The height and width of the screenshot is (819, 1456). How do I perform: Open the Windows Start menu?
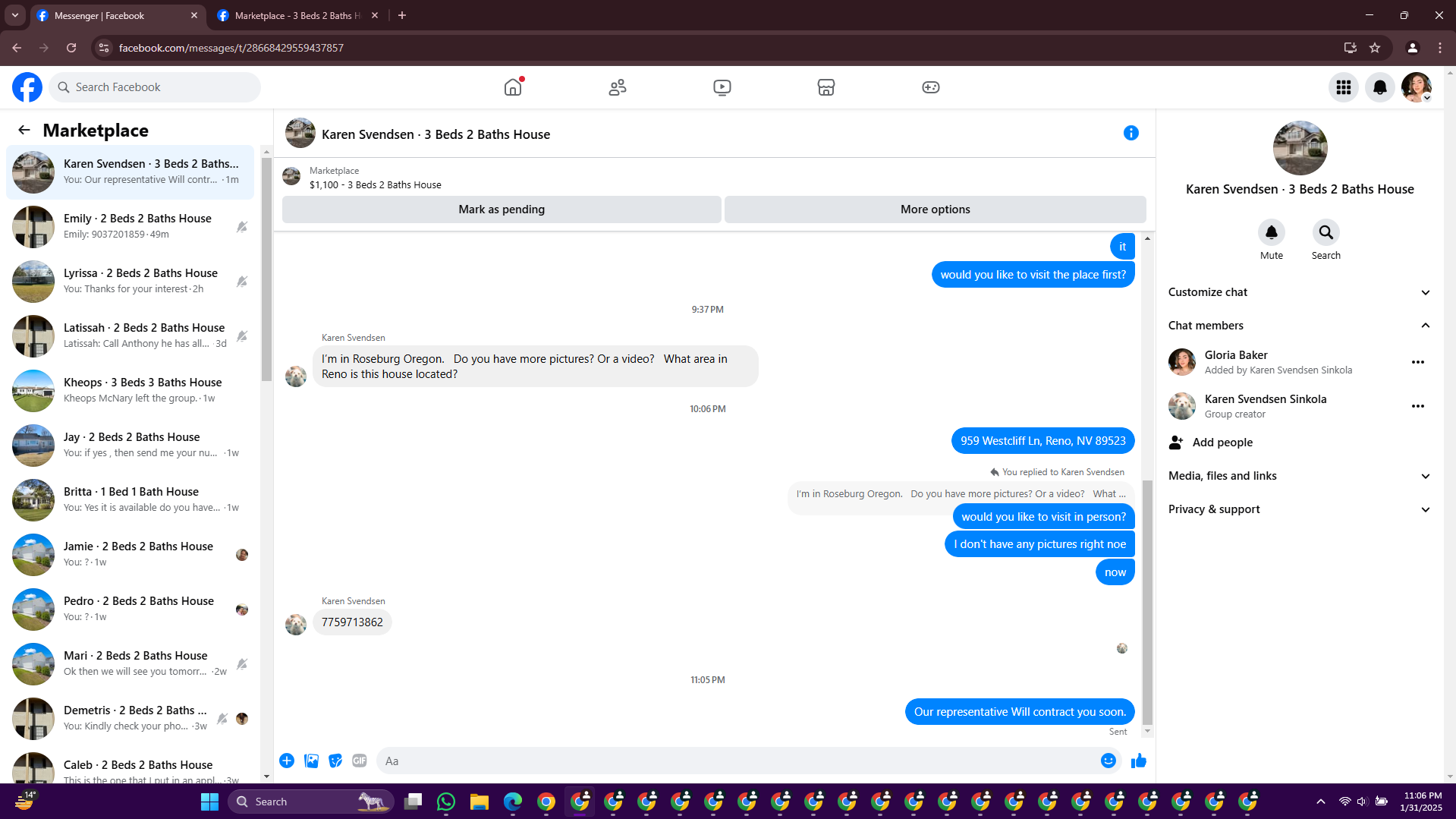pos(209,802)
